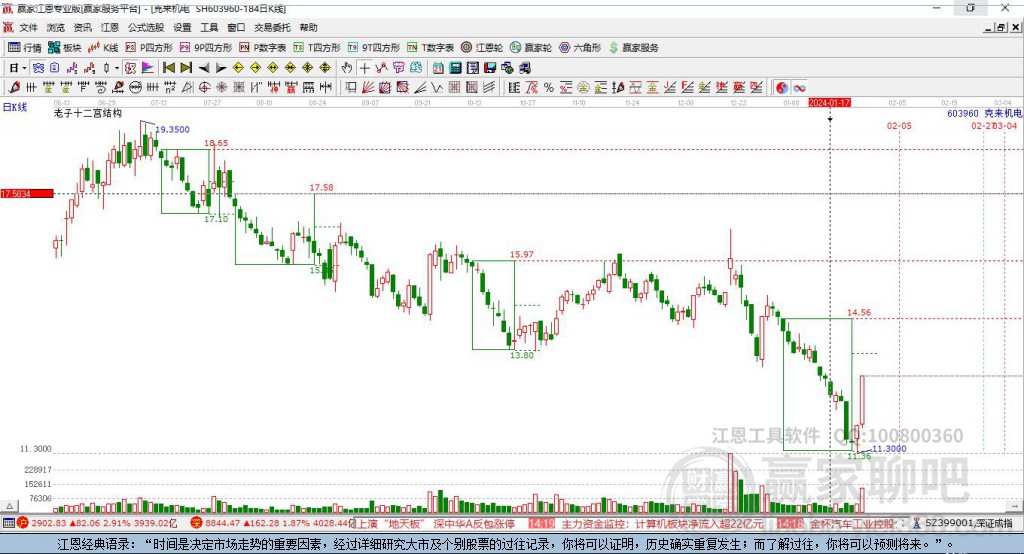The image size is (1024, 554).
Task: Open the T四方形 tool
Action: [317, 48]
